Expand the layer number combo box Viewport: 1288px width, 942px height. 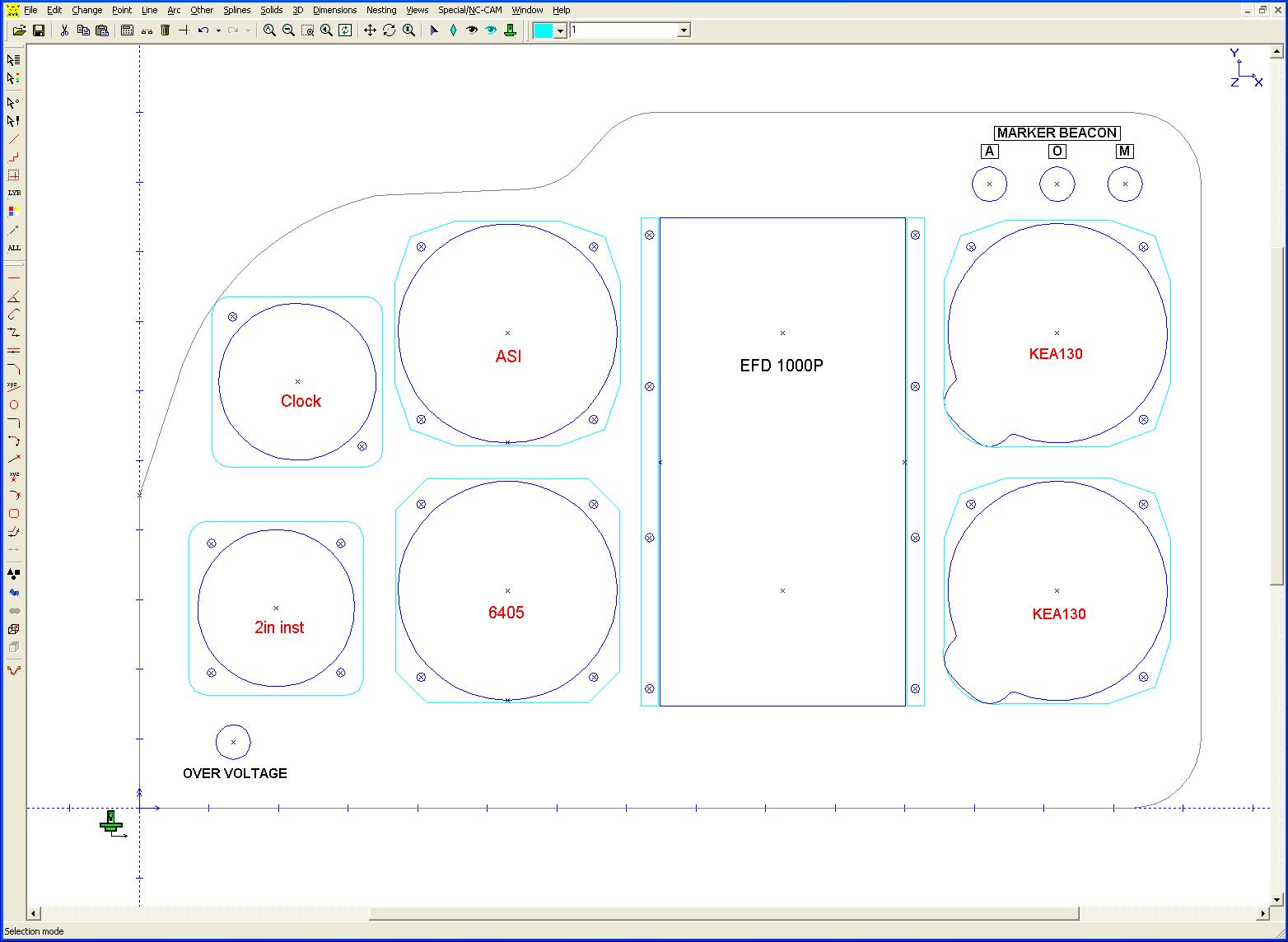coord(684,30)
